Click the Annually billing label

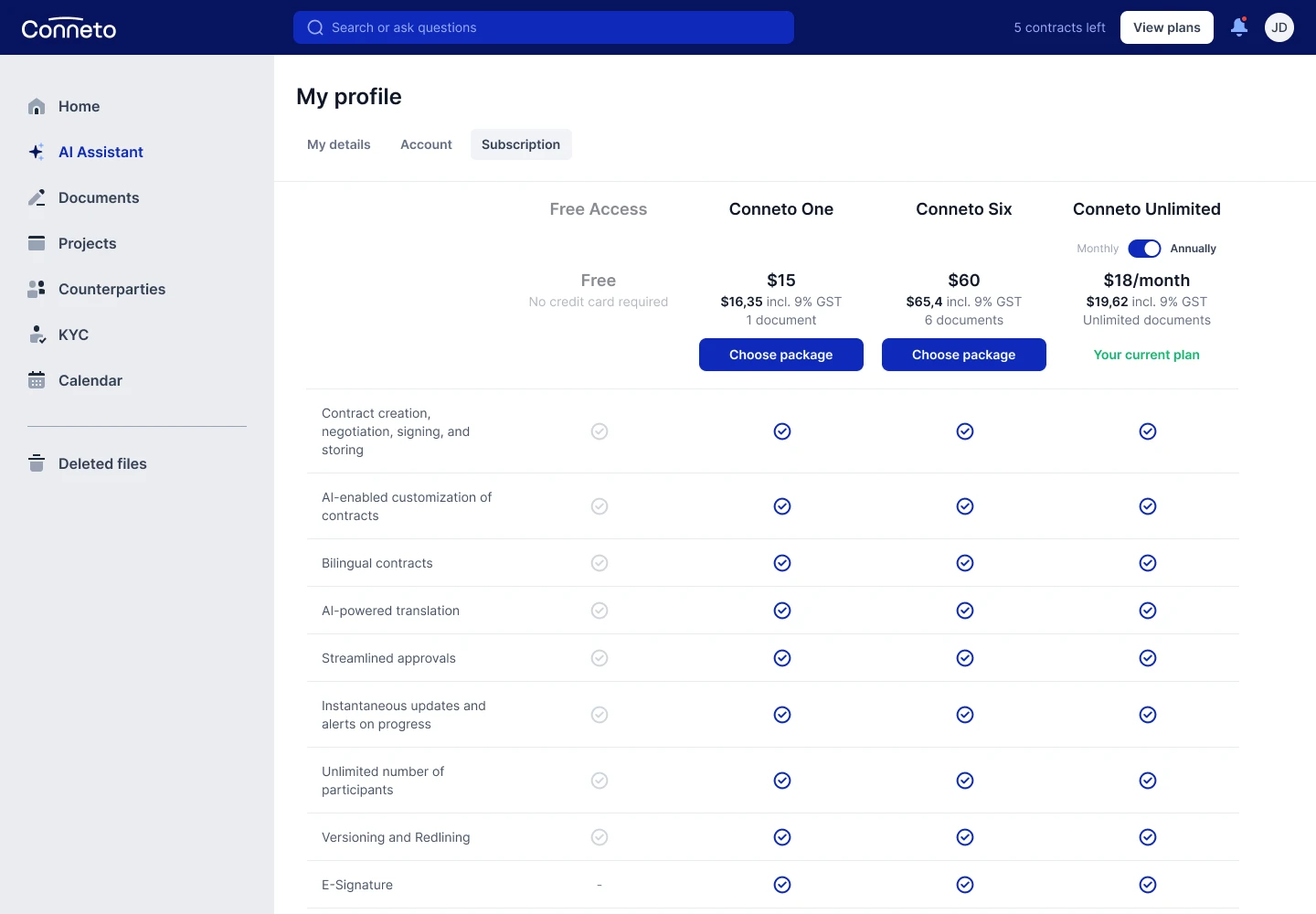pos(1194,249)
